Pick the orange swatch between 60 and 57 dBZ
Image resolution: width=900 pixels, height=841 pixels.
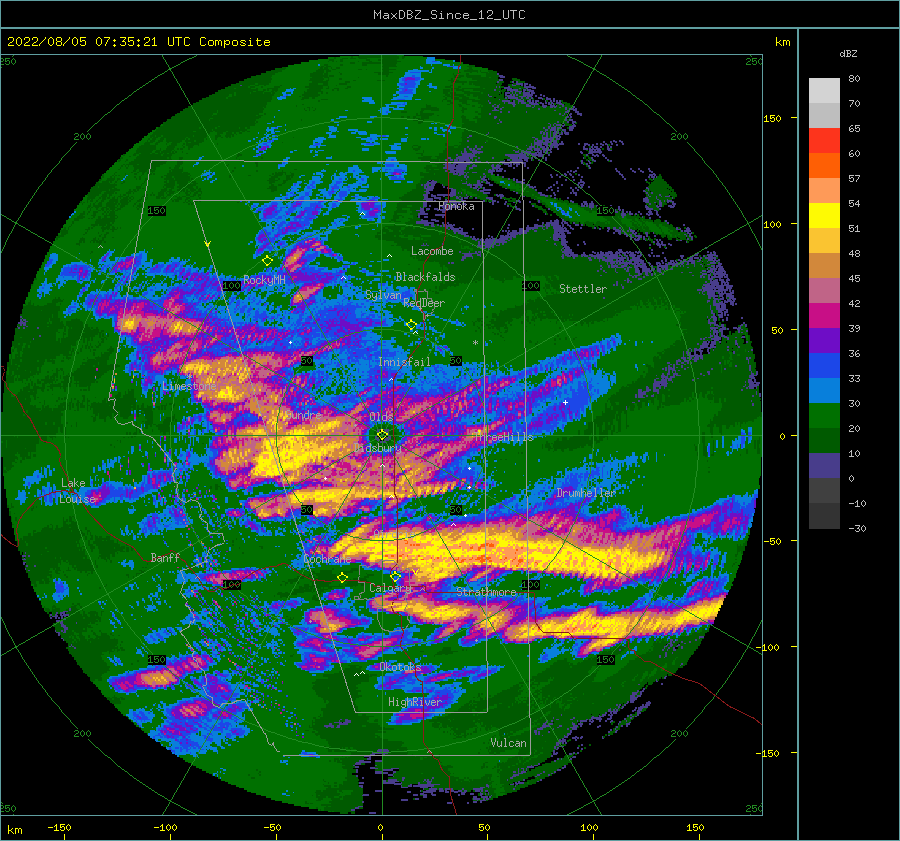coord(824,166)
